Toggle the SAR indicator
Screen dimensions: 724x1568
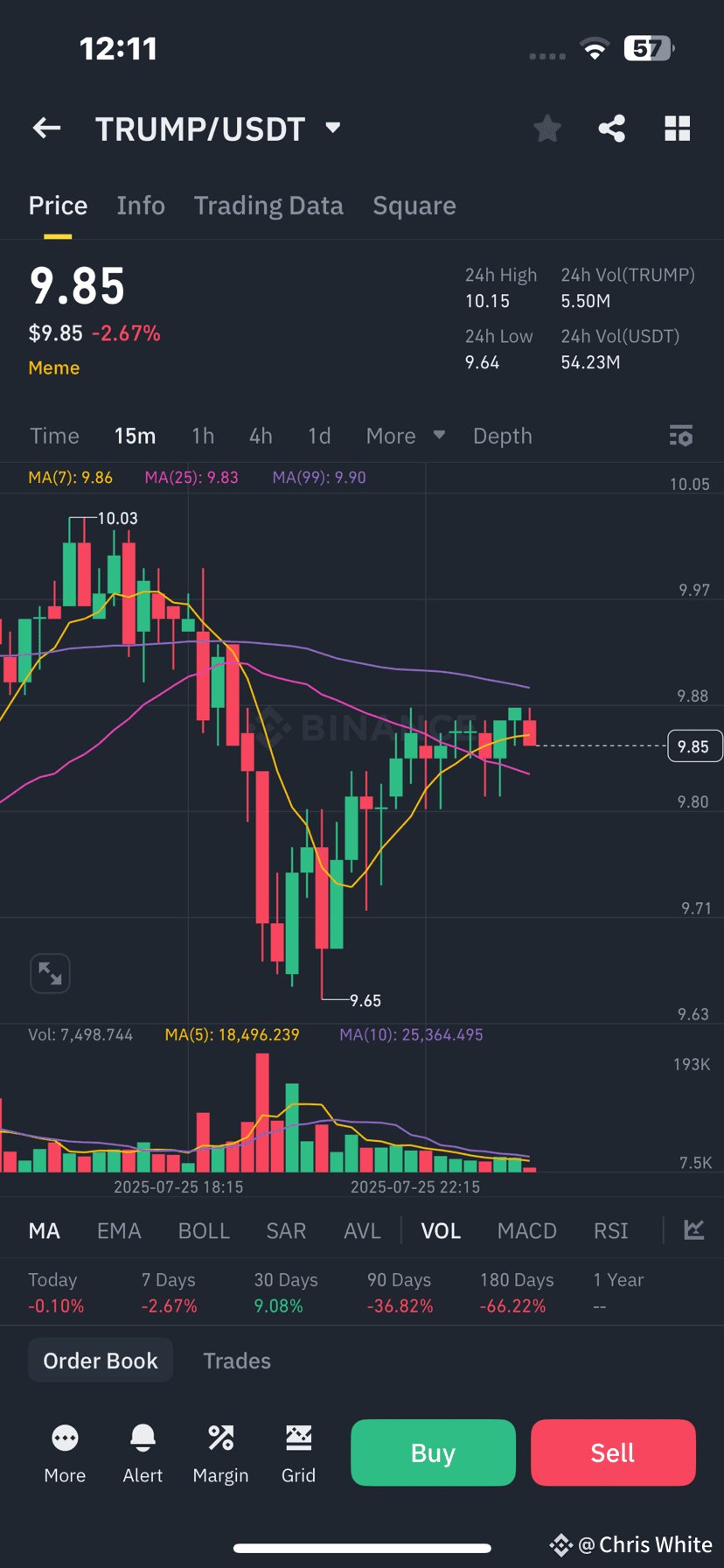pos(286,1231)
